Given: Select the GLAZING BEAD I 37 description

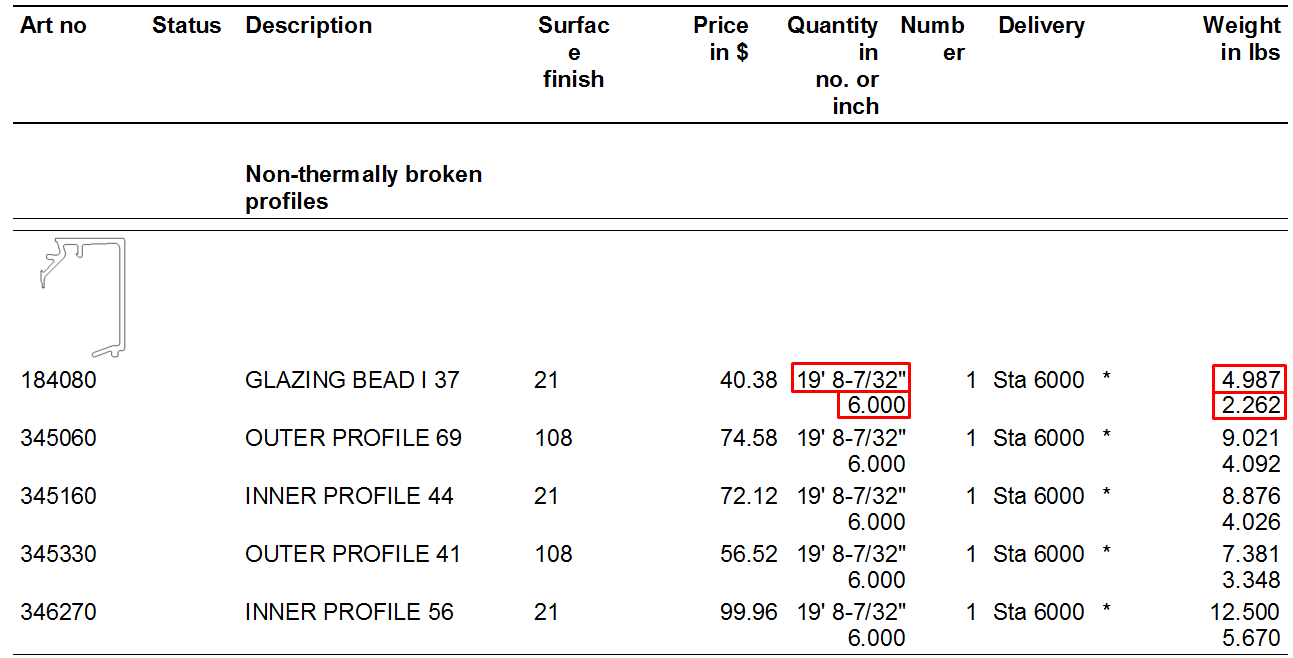Looking at the screenshot, I should (x=352, y=380).
